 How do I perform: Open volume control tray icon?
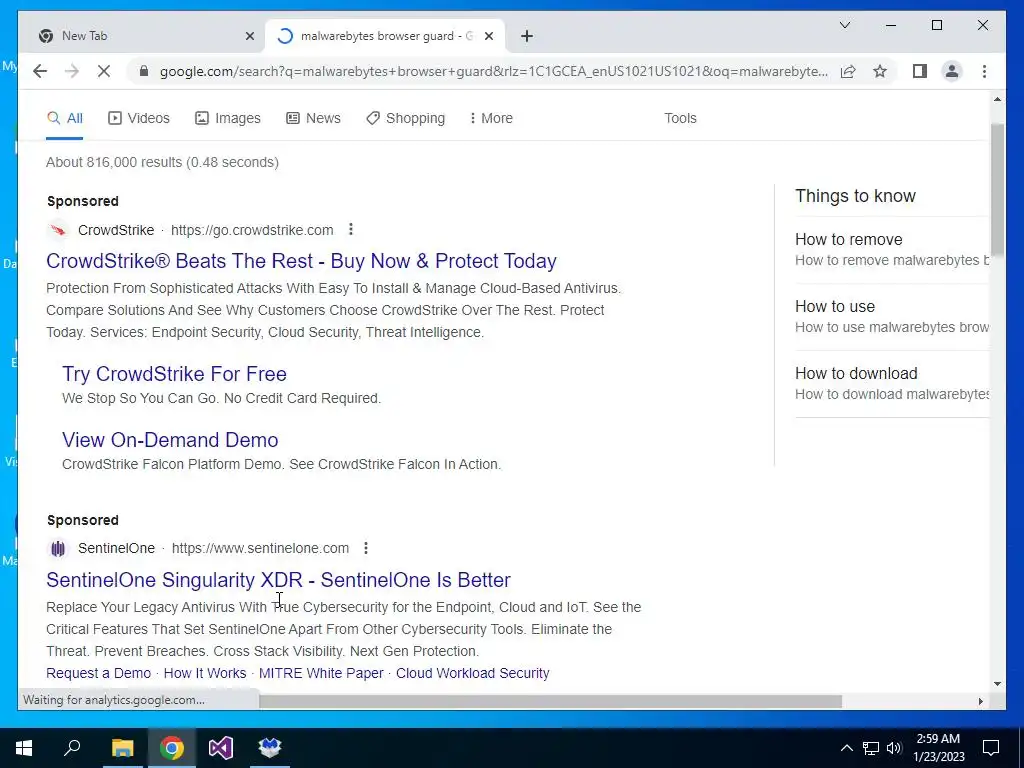point(895,748)
